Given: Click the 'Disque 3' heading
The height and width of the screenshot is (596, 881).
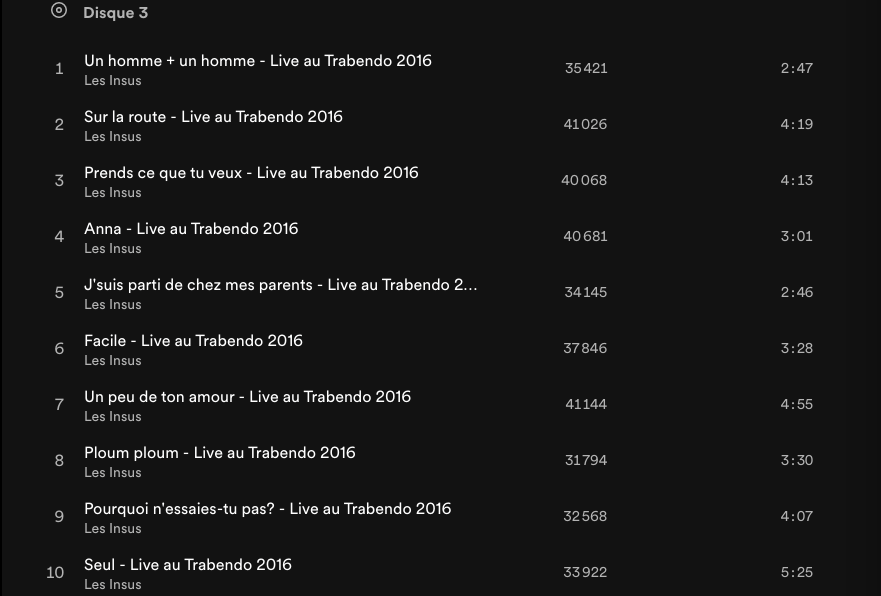Looking at the screenshot, I should pos(115,13).
